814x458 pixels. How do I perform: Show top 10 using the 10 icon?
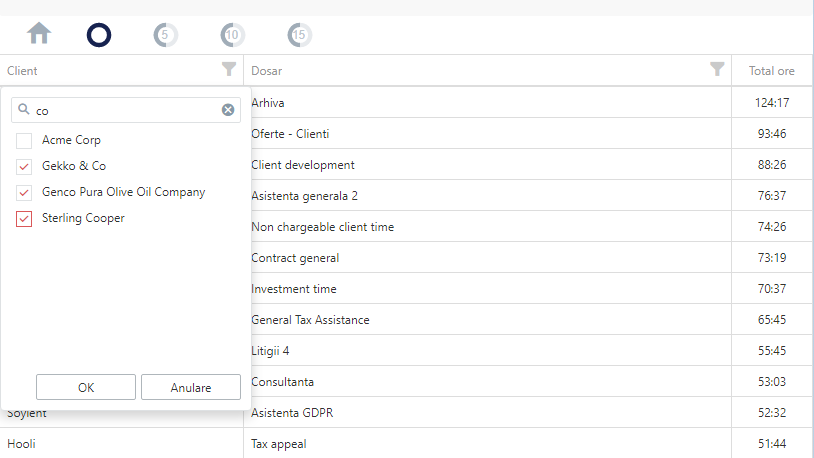(x=232, y=35)
